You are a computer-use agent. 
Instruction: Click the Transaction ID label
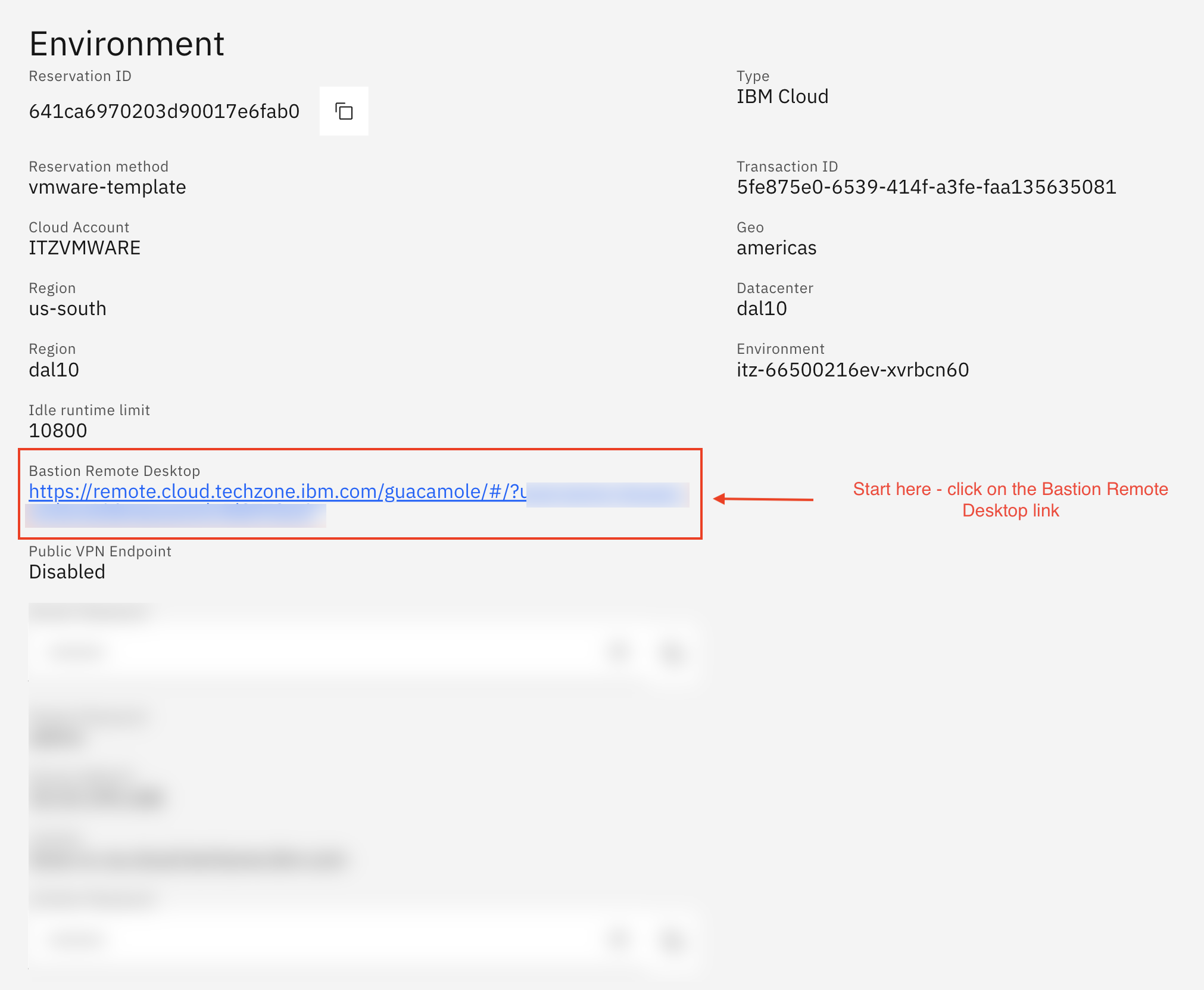click(x=787, y=167)
